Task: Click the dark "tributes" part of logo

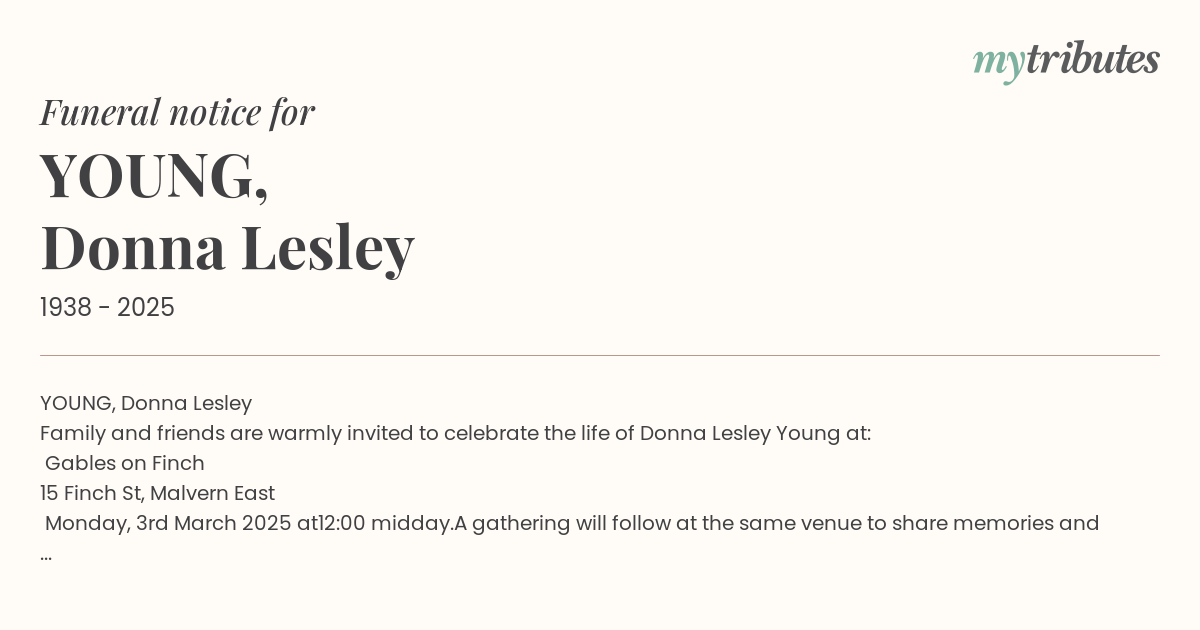Action: pos(1093,59)
